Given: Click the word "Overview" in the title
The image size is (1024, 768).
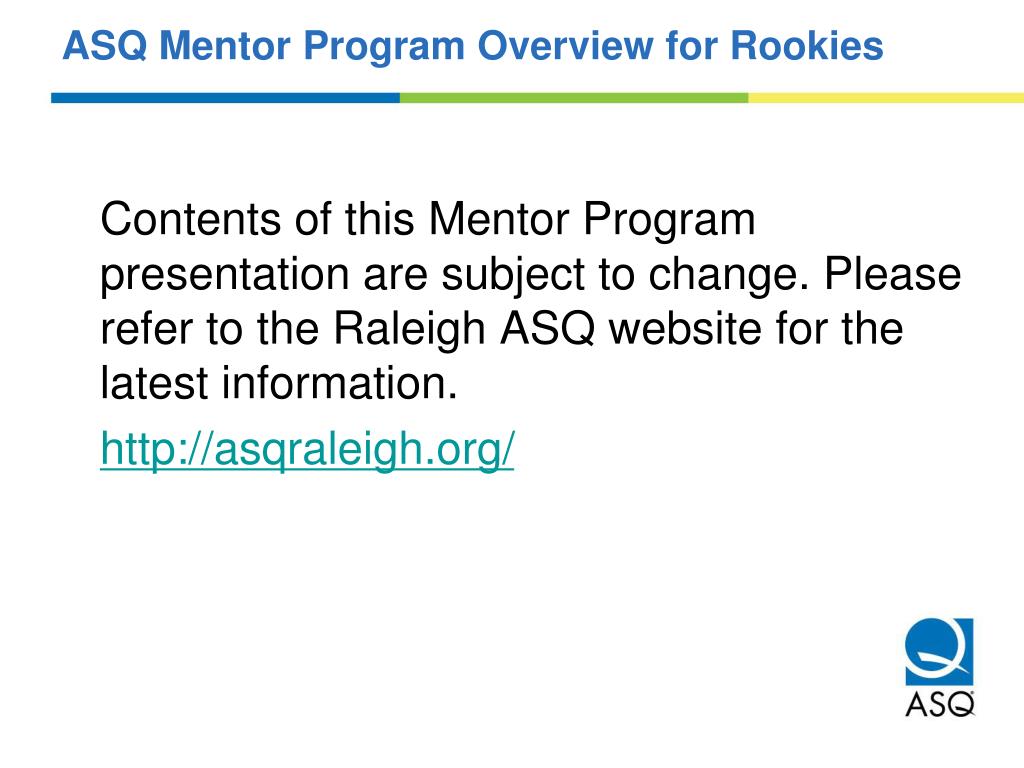Looking at the screenshot, I should [565, 46].
